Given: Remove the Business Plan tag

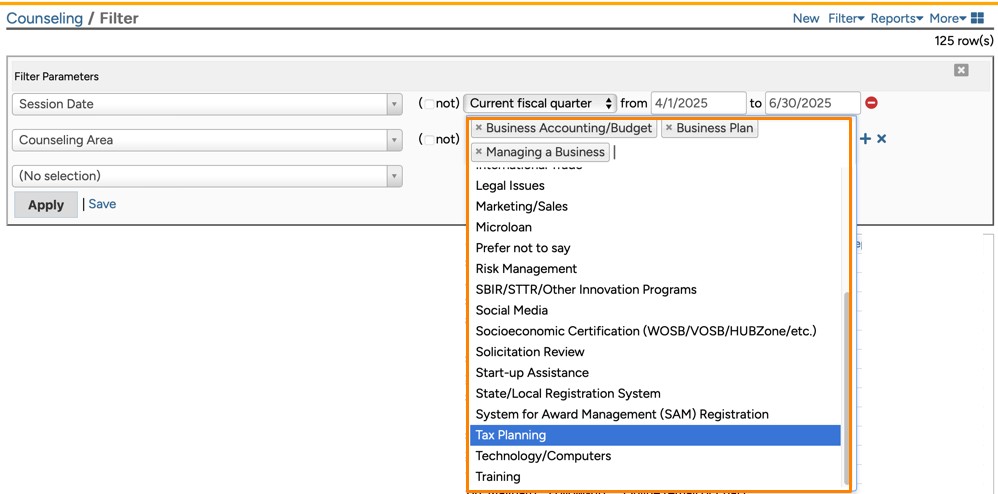Looking at the screenshot, I should click(x=669, y=128).
